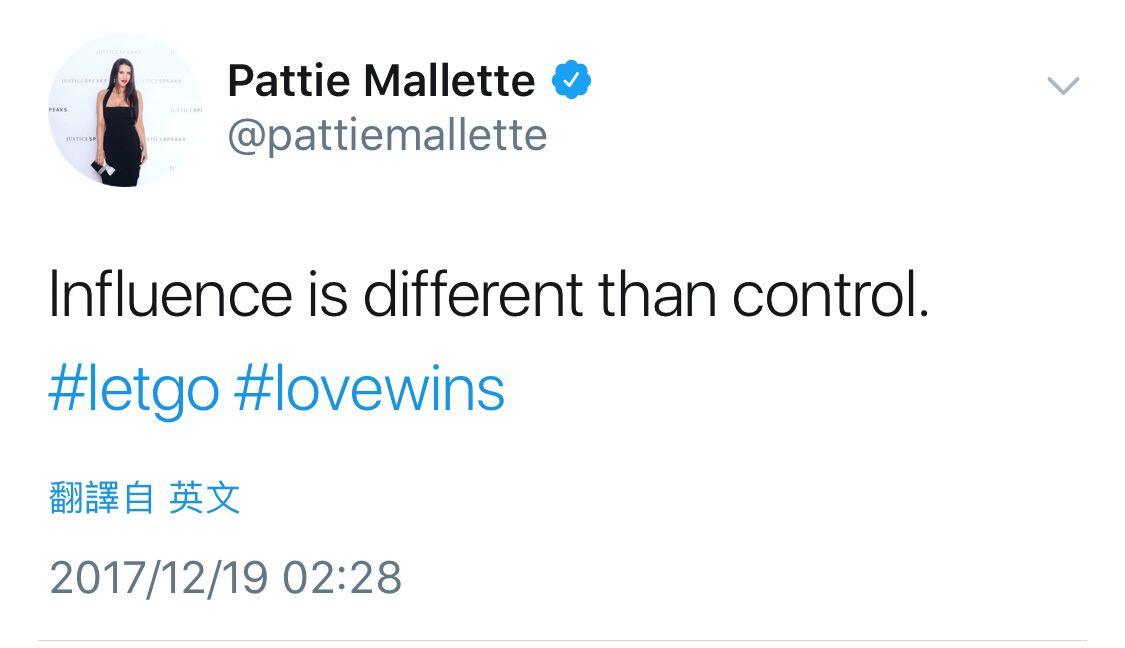1125x648 pixels.
Task: Open the Pattie Mallette display name
Action: tap(381, 81)
